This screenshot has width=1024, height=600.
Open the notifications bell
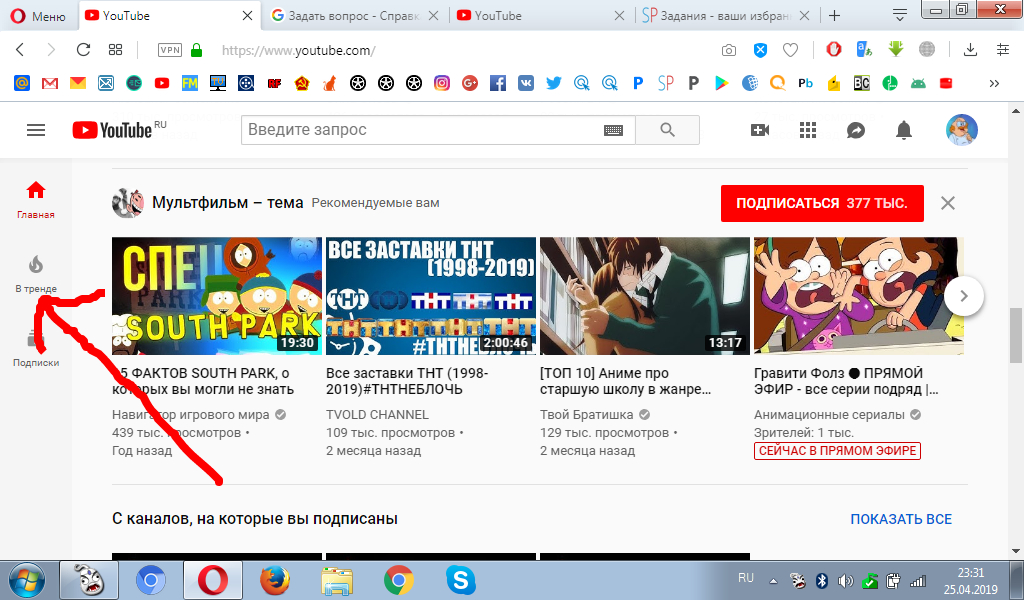pyautogui.click(x=904, y=130)
